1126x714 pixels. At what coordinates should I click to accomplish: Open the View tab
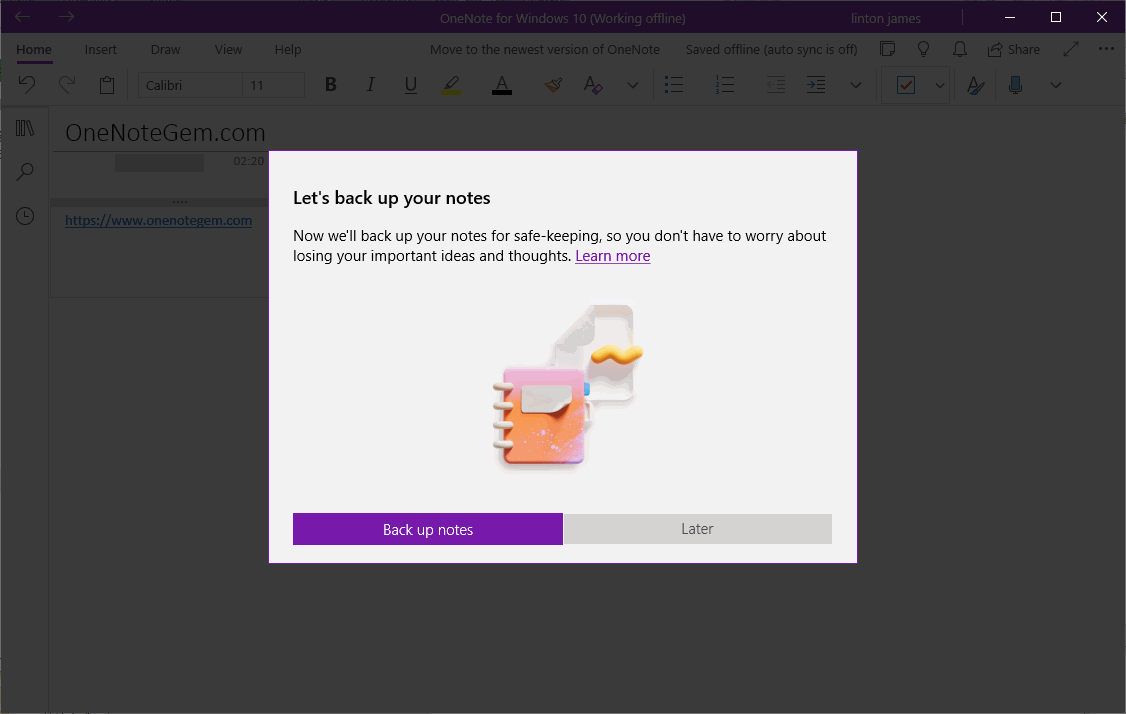point(228,50)
